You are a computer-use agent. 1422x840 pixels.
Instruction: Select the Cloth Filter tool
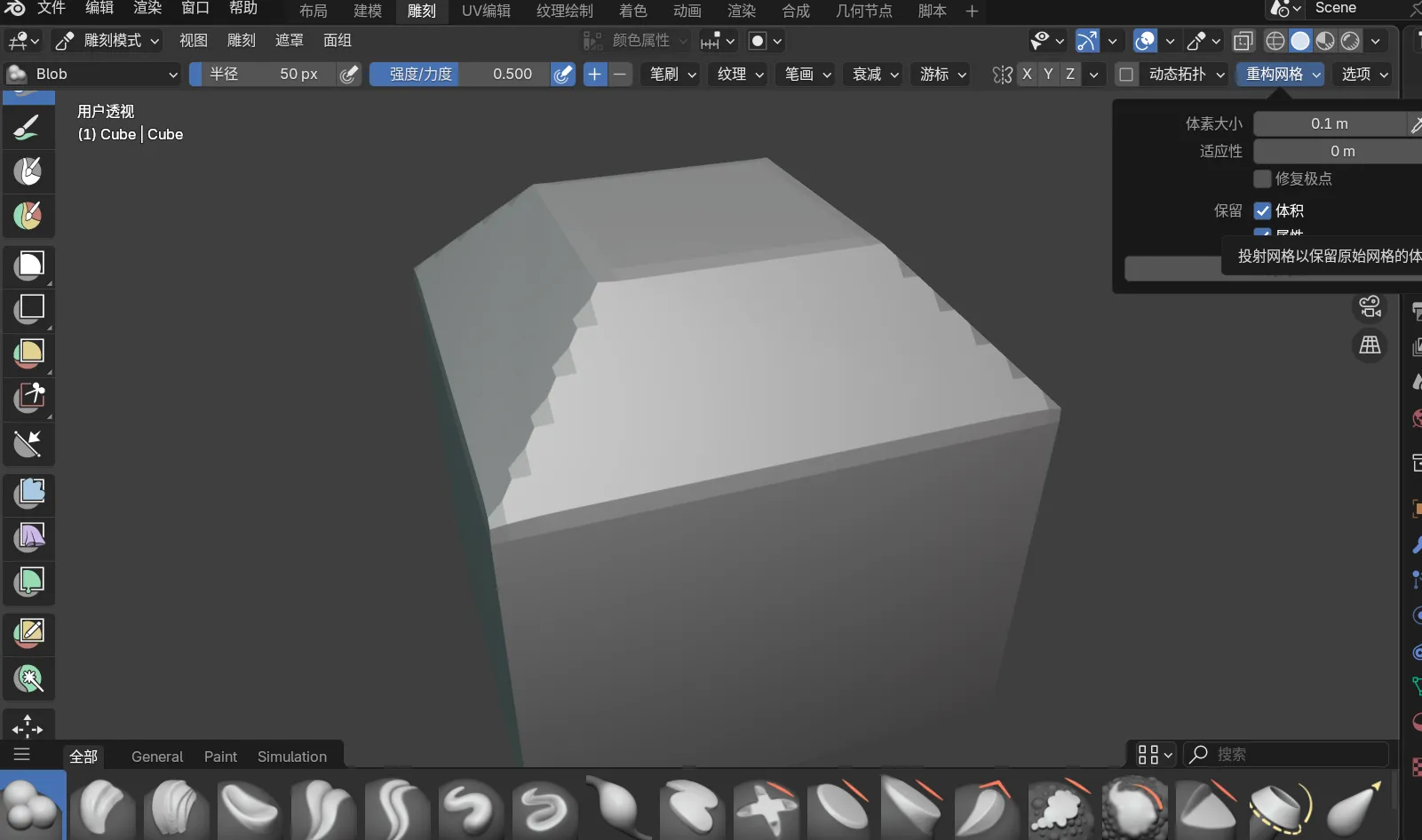pos(29,537)
